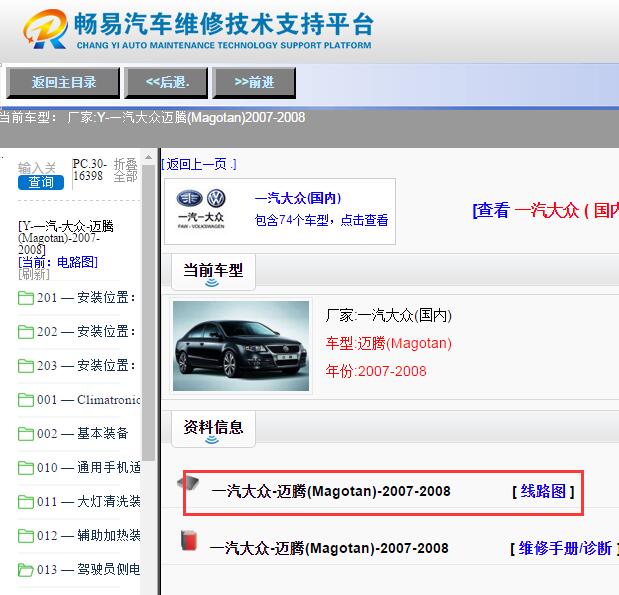This screenshot has height=595, width=619.
Task: Refresh the tree with 刷新 link
Action: tap(34, 274)
